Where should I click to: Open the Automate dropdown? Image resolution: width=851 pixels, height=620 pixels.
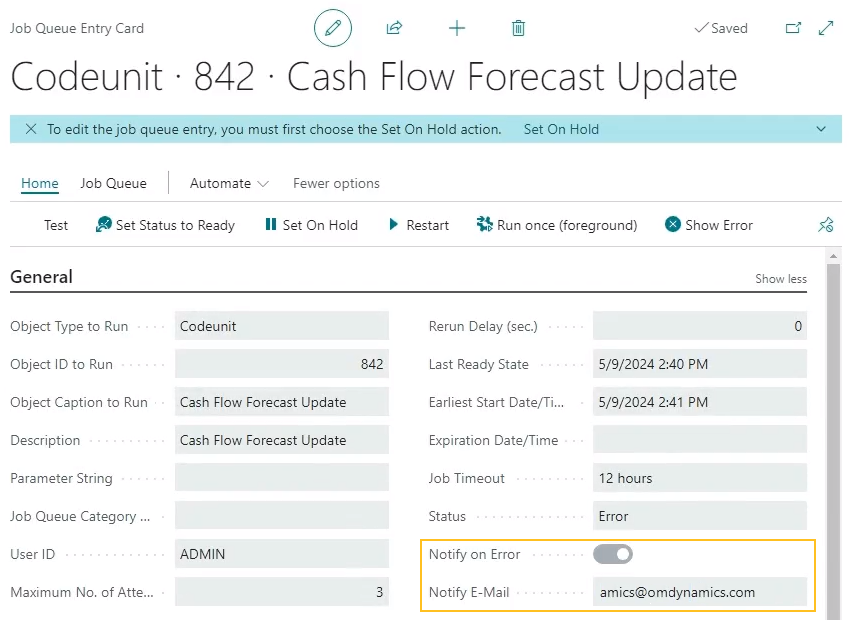point(228,183)
